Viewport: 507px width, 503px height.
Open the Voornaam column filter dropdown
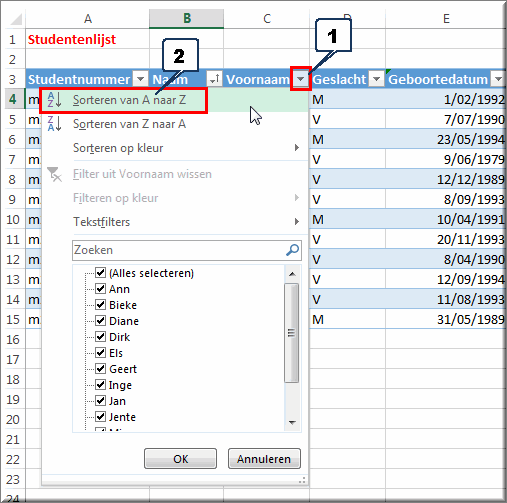click(x=301, y=79)
